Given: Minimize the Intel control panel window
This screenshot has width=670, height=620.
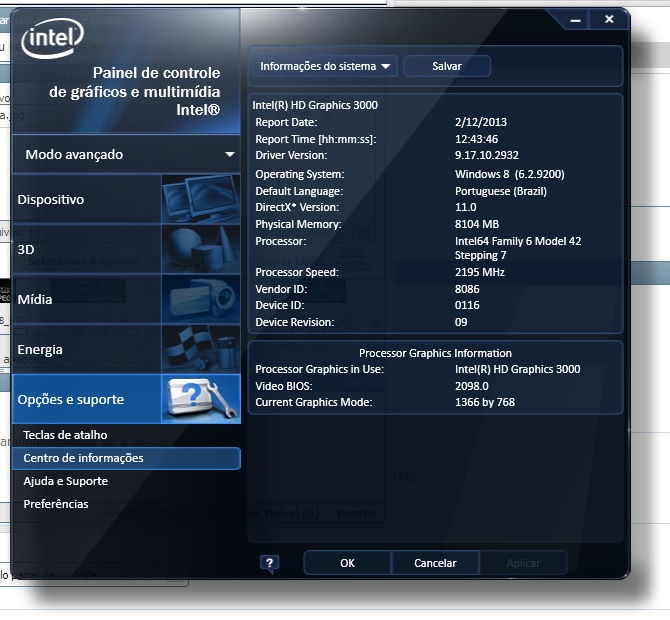Looking at the screenshot, I should pyautogui.click(x=574, y=19).
